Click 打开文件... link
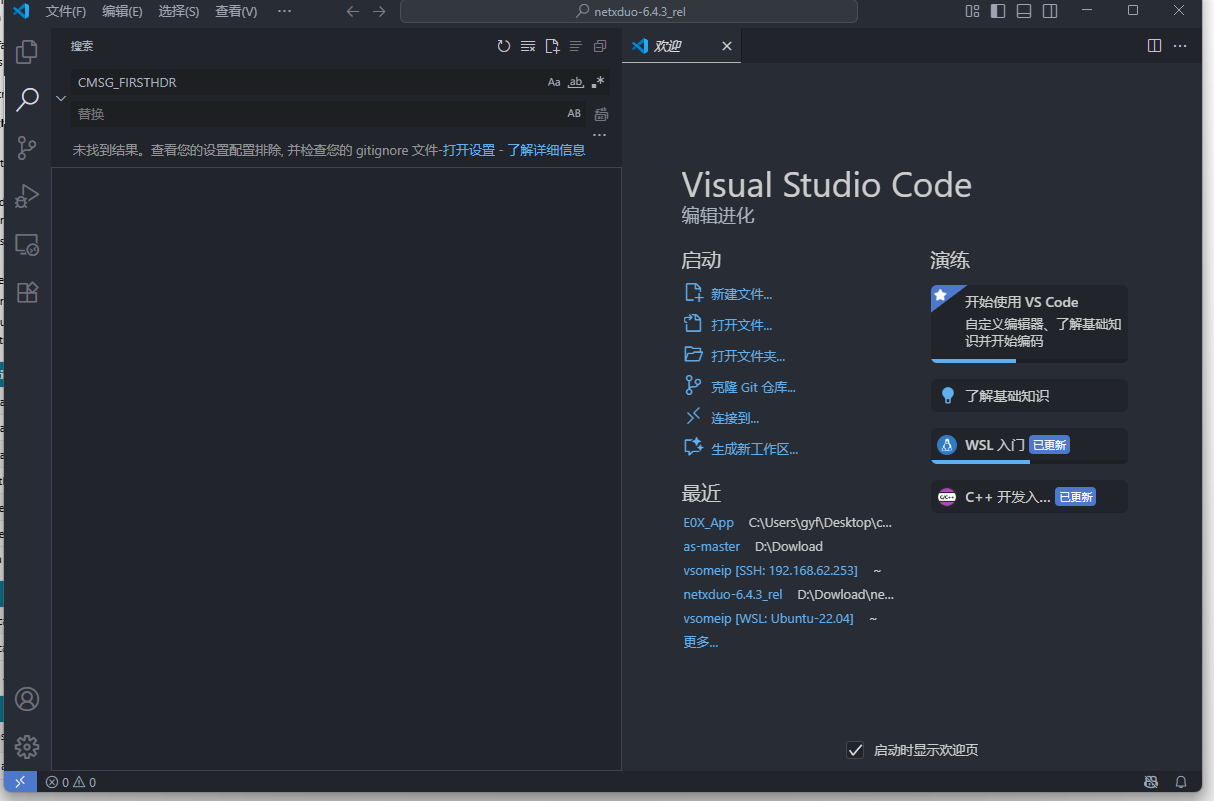The width and height of the screenshot is (1214, 801). coord(741,325)
